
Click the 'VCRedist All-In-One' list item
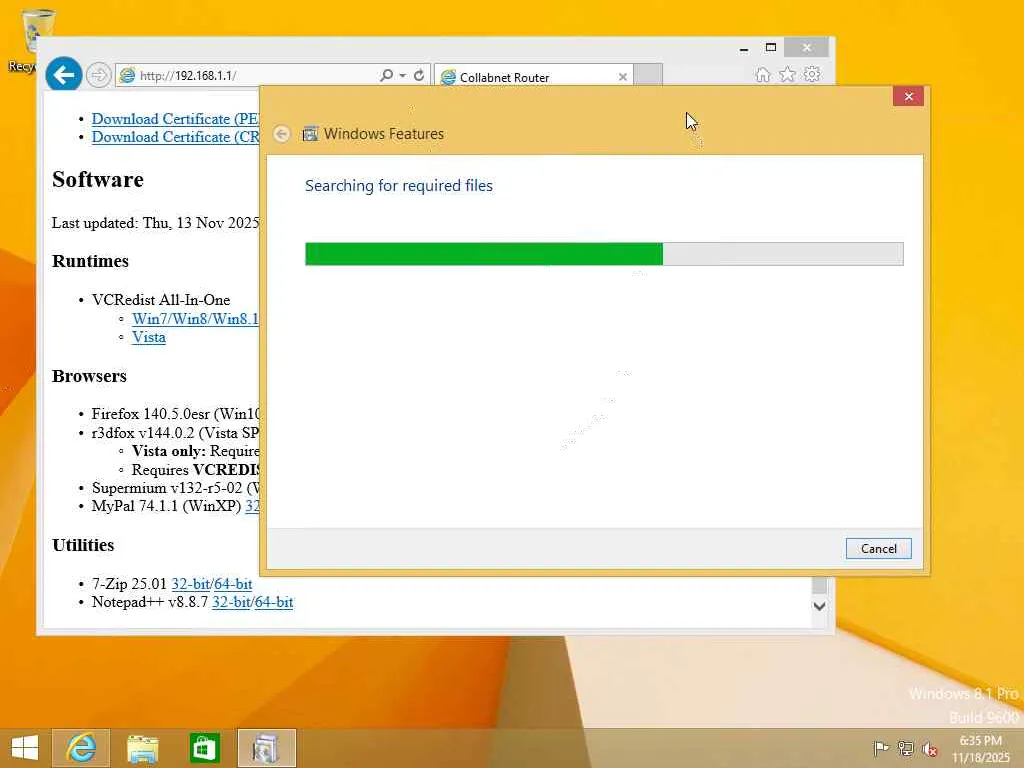pos(161,300)
